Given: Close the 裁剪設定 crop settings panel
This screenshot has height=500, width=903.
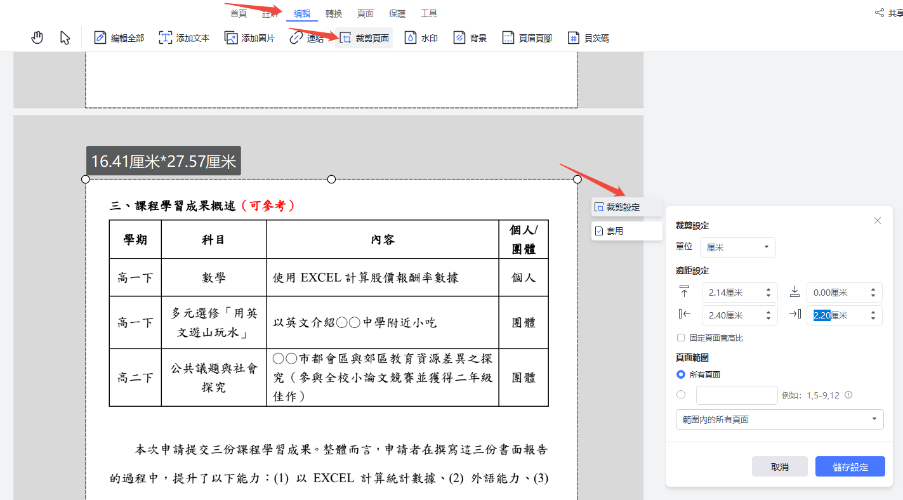Looking at the screenshot, I should [x=877, y=221].
